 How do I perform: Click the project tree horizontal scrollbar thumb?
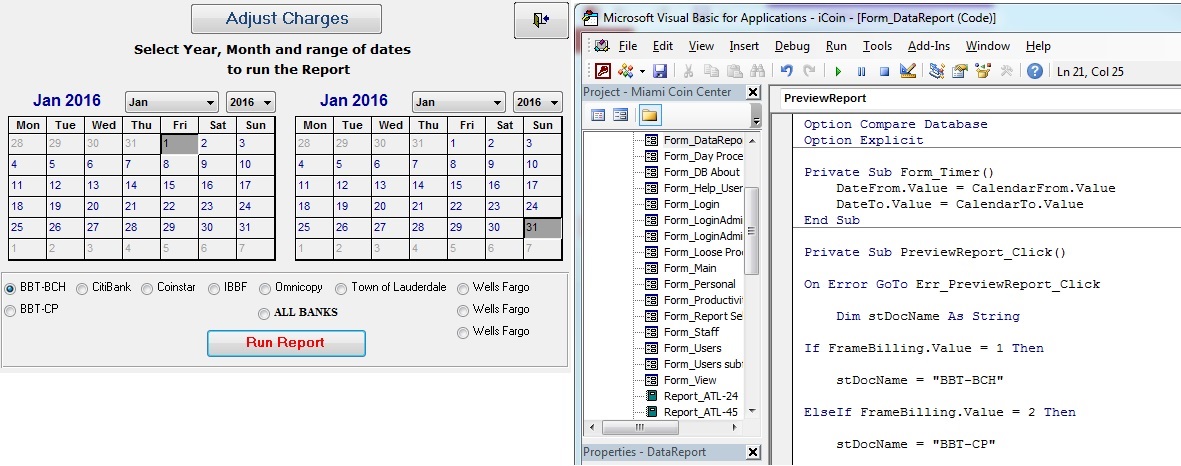(639, 428)
